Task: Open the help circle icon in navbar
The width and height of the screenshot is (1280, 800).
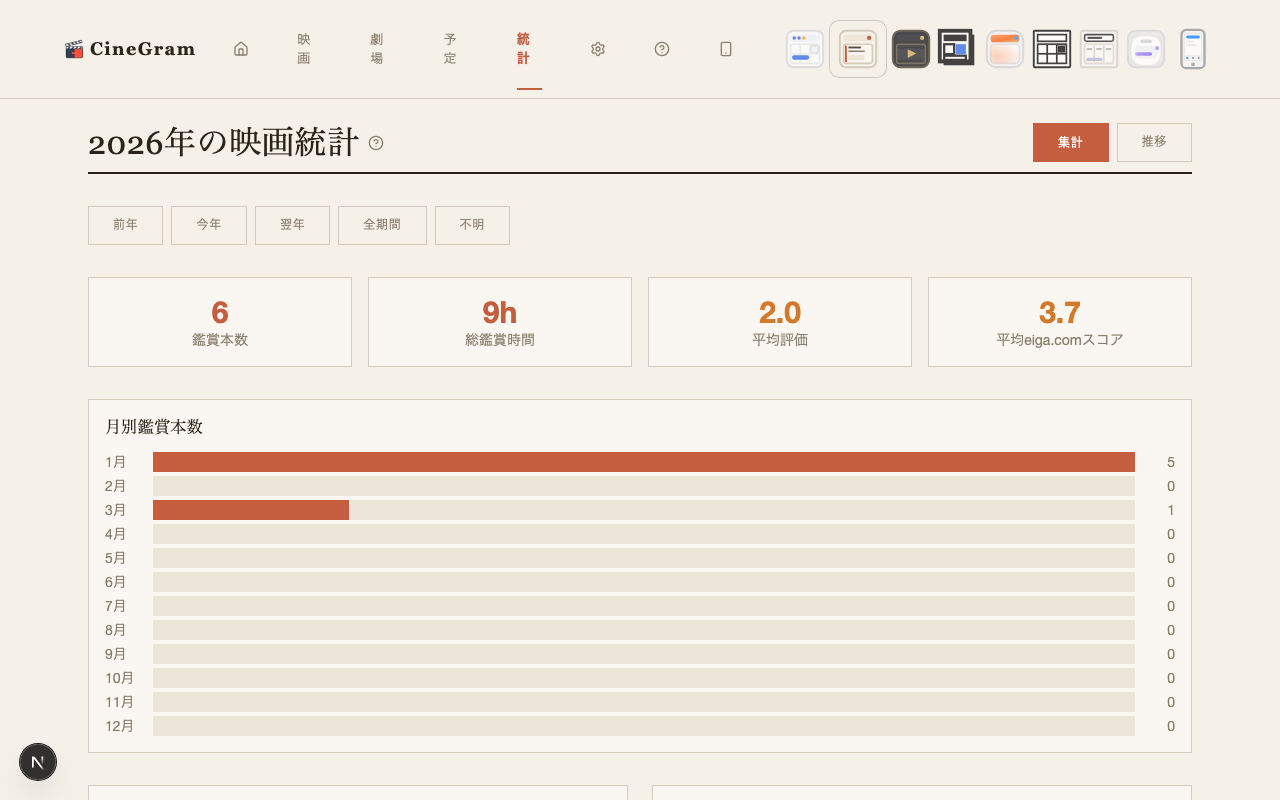Action: (x=662, y=49)
